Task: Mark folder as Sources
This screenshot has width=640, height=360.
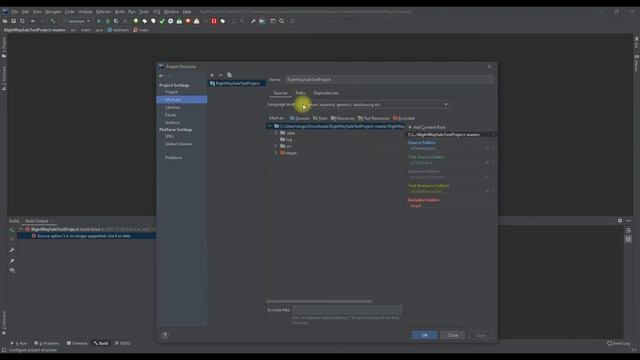Action: (300, 118)
